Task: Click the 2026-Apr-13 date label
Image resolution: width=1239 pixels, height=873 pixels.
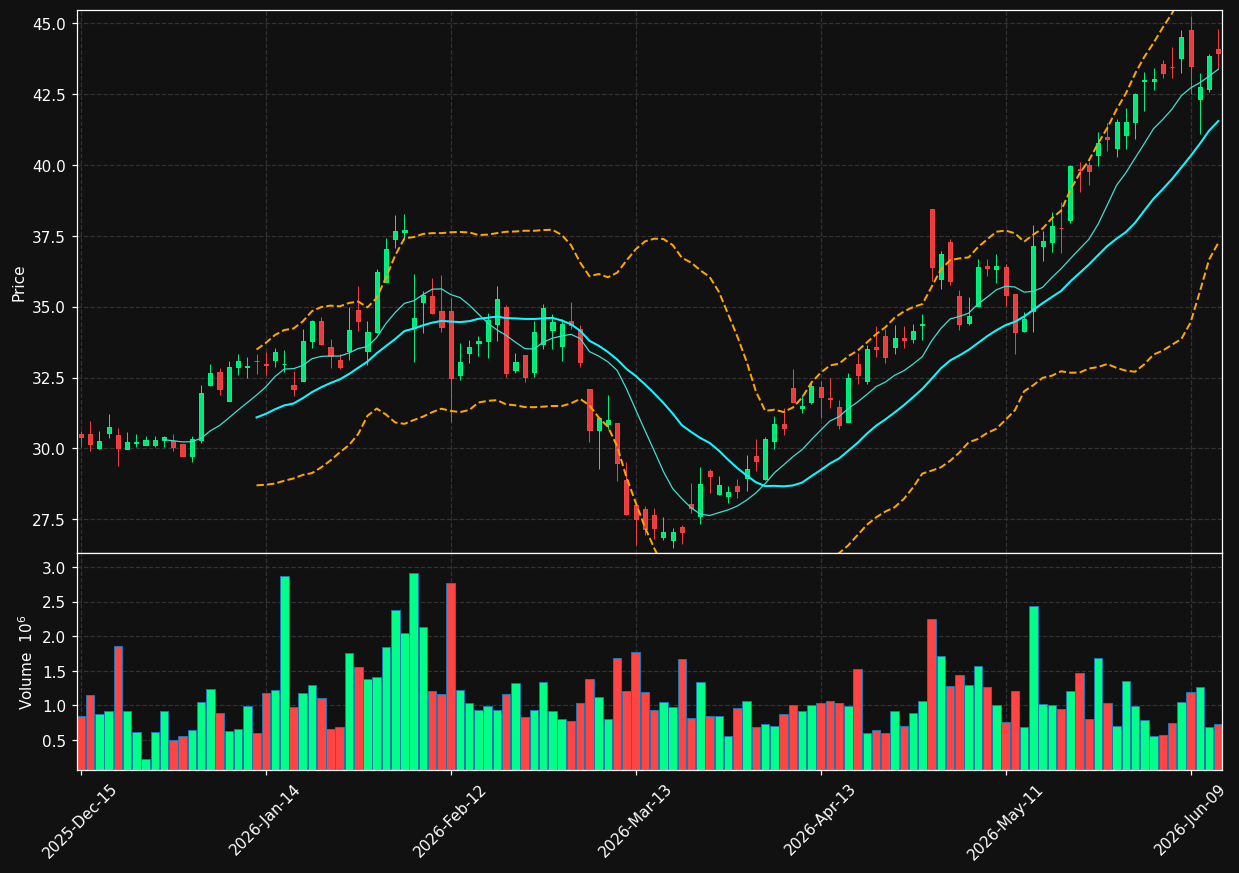Action: [819, 822]
